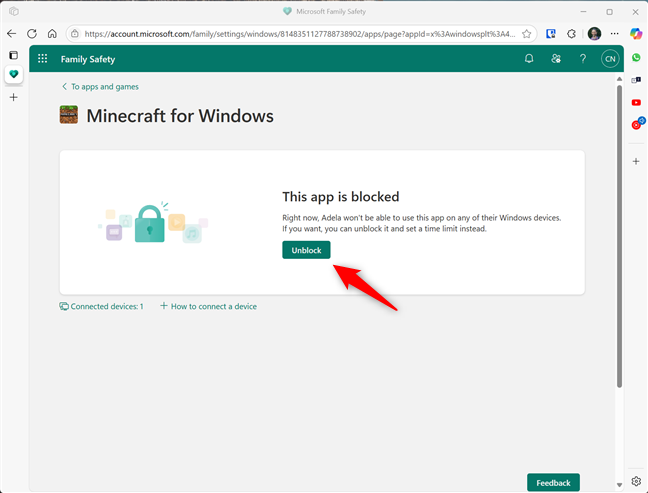Open notifications bell in Family Safety header
This screenshot has width=648, height=493.
point(529,59)
